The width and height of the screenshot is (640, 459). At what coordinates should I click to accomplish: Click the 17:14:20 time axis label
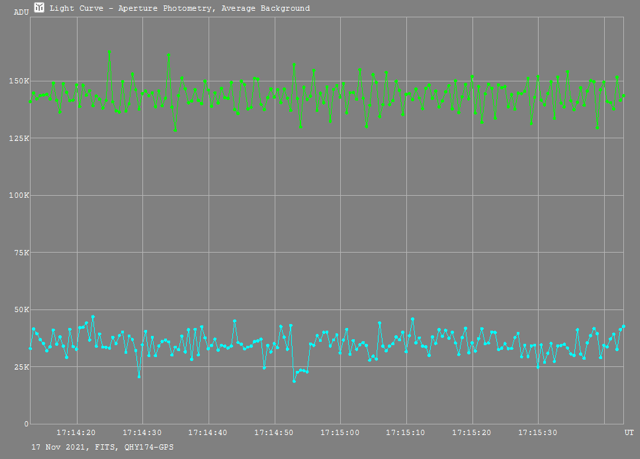click(x=76, y=432)
